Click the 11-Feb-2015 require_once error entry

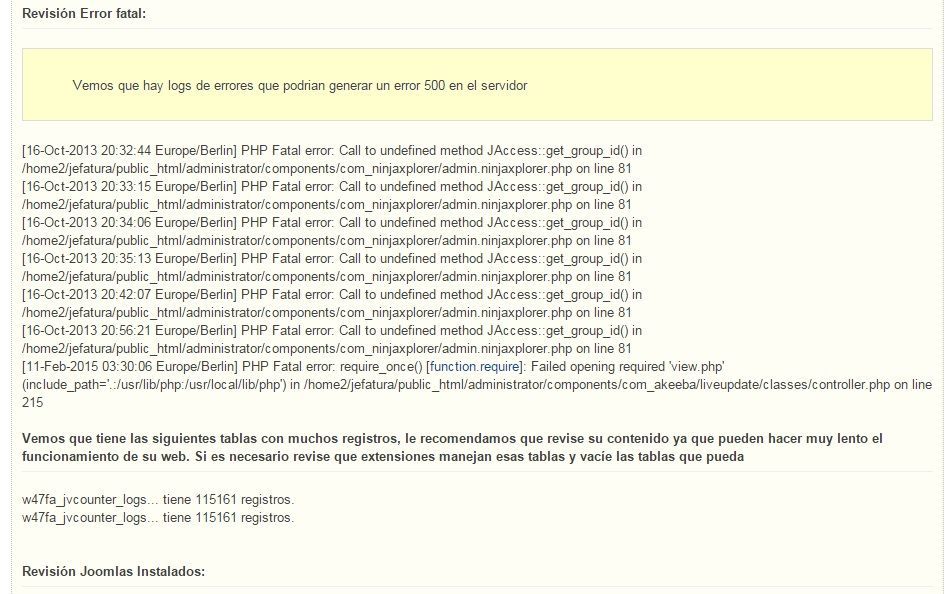coord(477,384)
